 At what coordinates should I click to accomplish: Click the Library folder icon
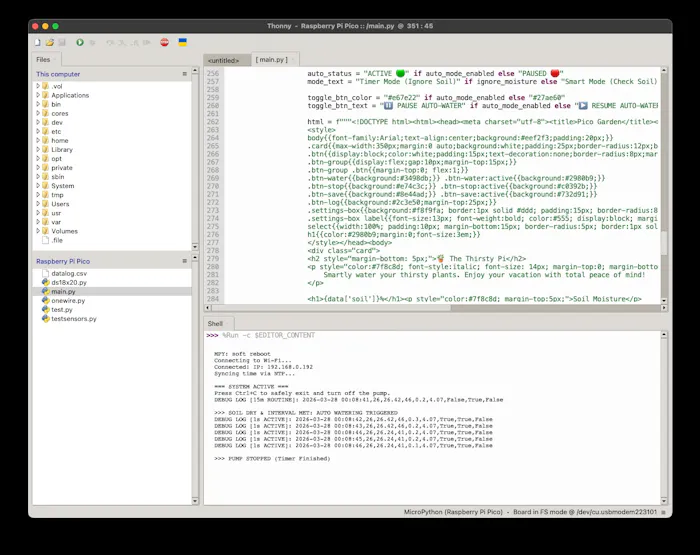[46, 150]
